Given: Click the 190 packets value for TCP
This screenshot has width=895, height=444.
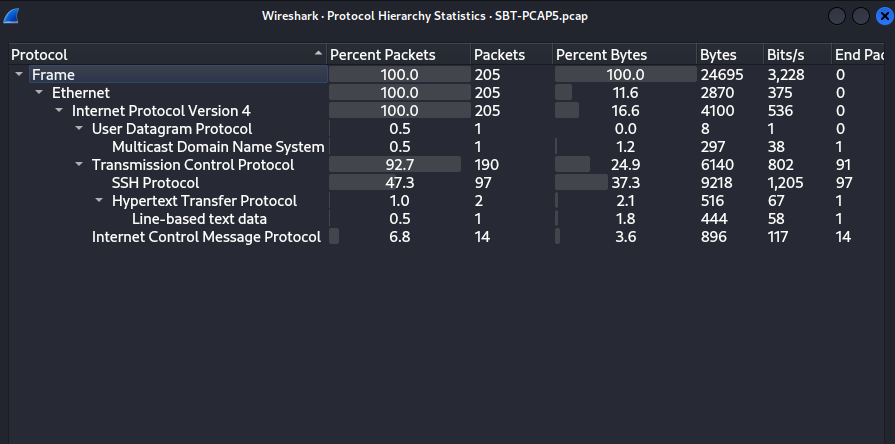Looking at the screenshot, I should point(486,164).
